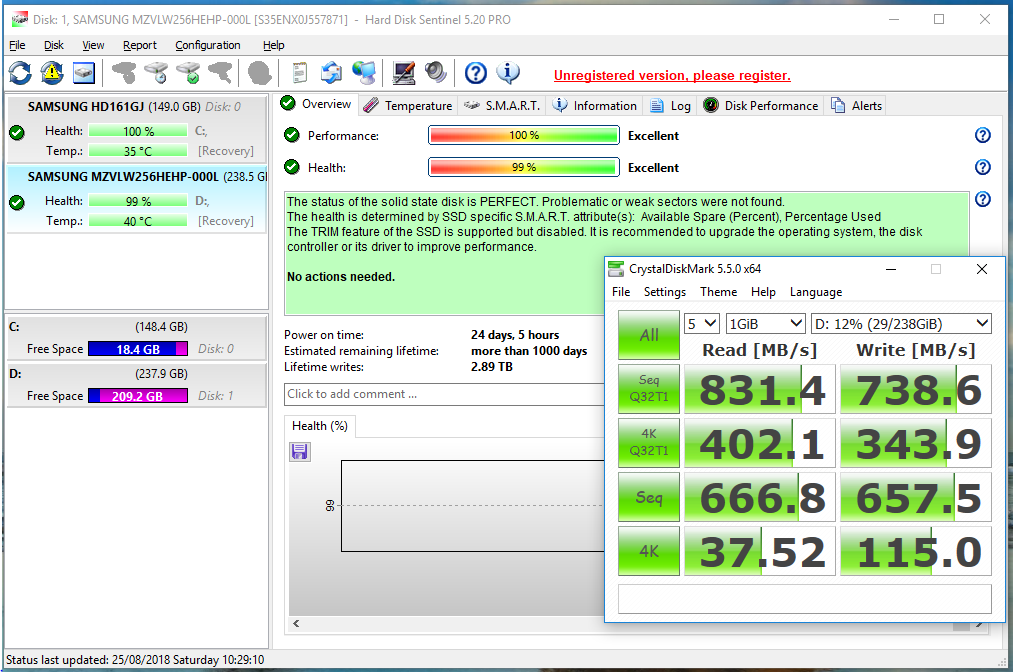1013x672 pixels.
Task: Run the Seq Q32T1 benchmark test
Action: point(648,389)
